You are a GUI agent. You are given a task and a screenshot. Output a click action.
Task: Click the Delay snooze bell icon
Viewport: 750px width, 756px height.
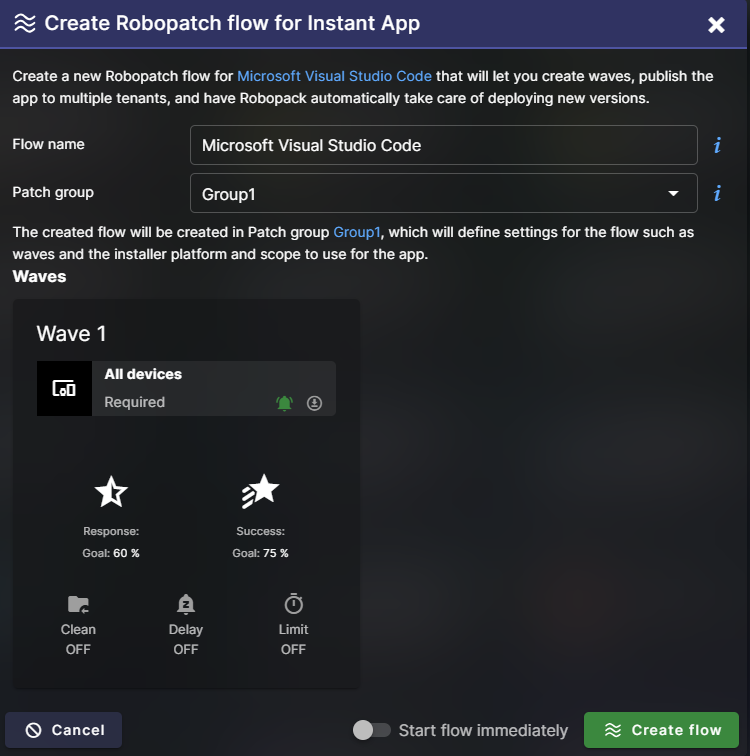[x=186, y=604]
